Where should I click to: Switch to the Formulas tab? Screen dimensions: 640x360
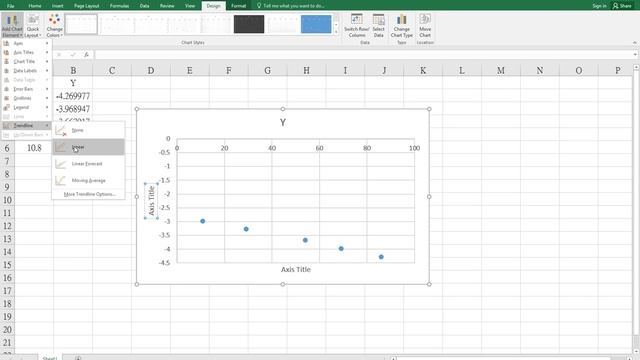(119, 6)
